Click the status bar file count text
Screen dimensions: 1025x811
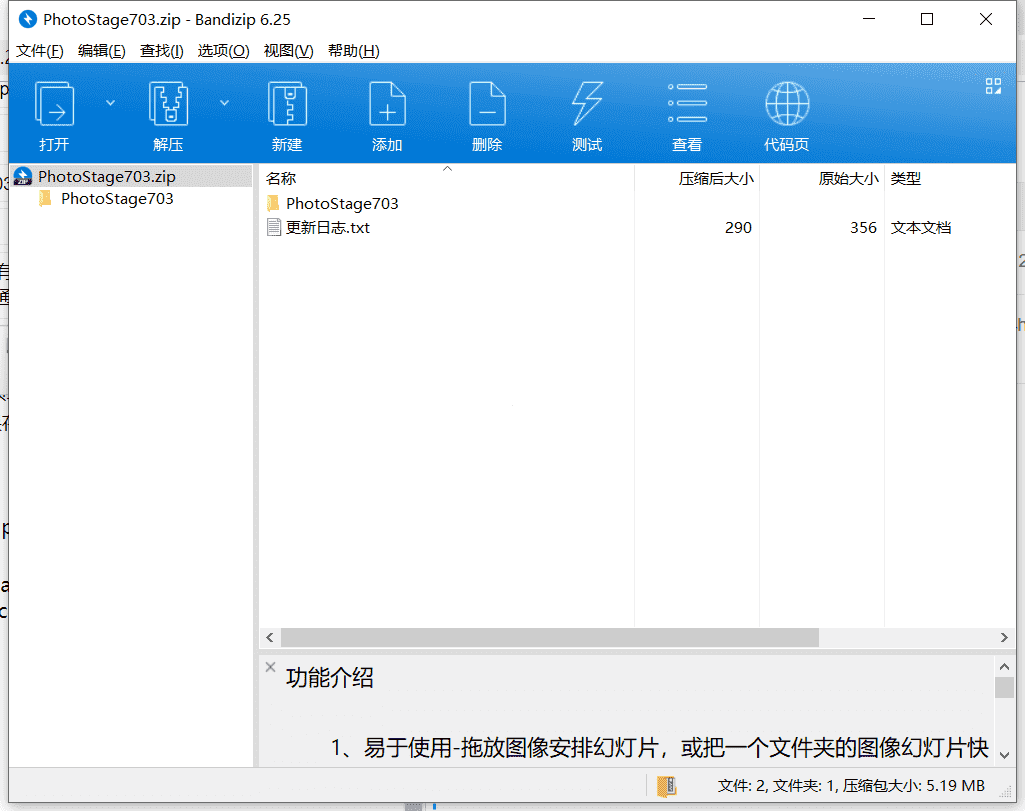coord(851,786)
